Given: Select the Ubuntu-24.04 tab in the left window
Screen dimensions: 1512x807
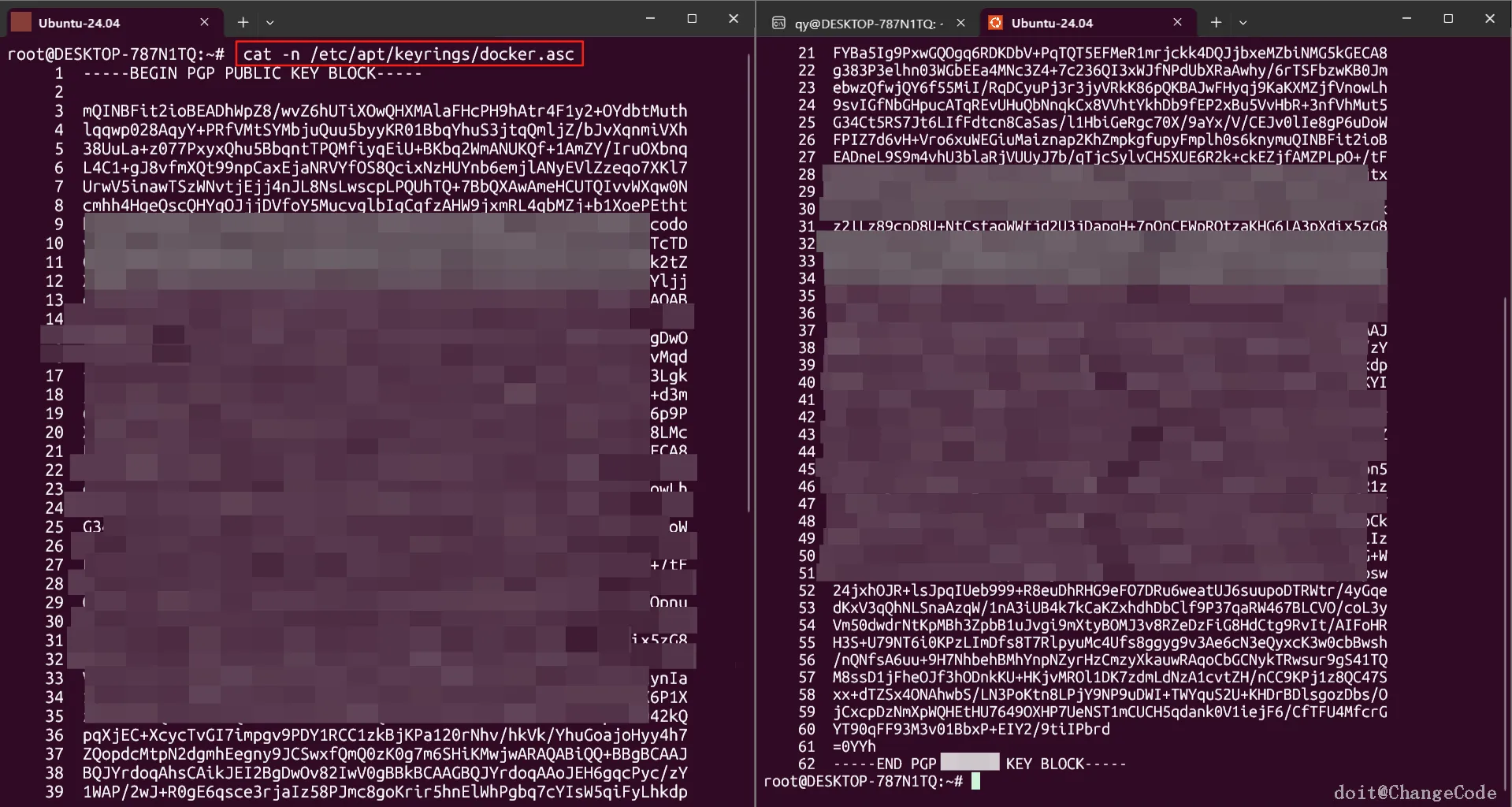Looking at the screenshot, I should [x=114, y=23].
